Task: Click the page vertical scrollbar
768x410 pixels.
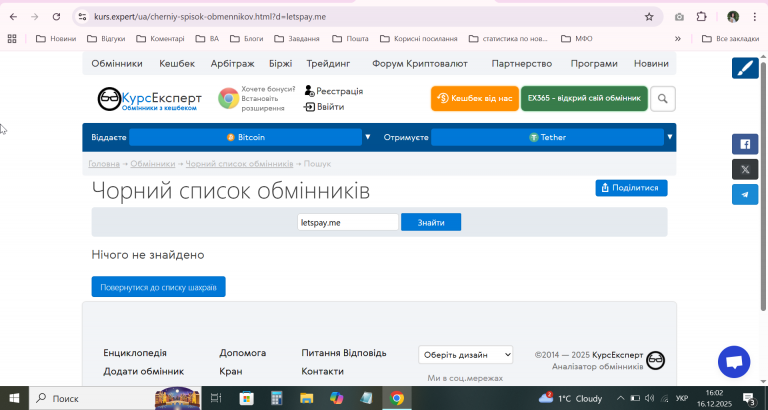Action: (x=763, y=186)
